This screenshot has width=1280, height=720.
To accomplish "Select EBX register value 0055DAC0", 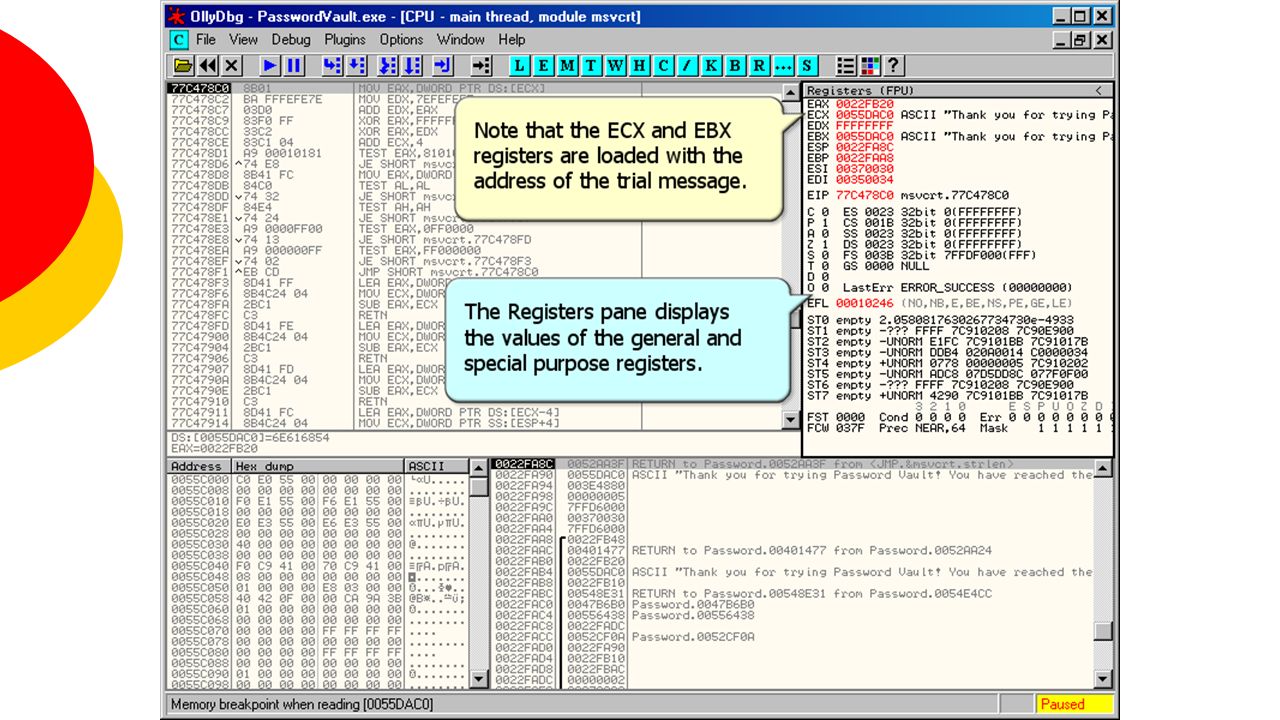I will coord(865,136).
